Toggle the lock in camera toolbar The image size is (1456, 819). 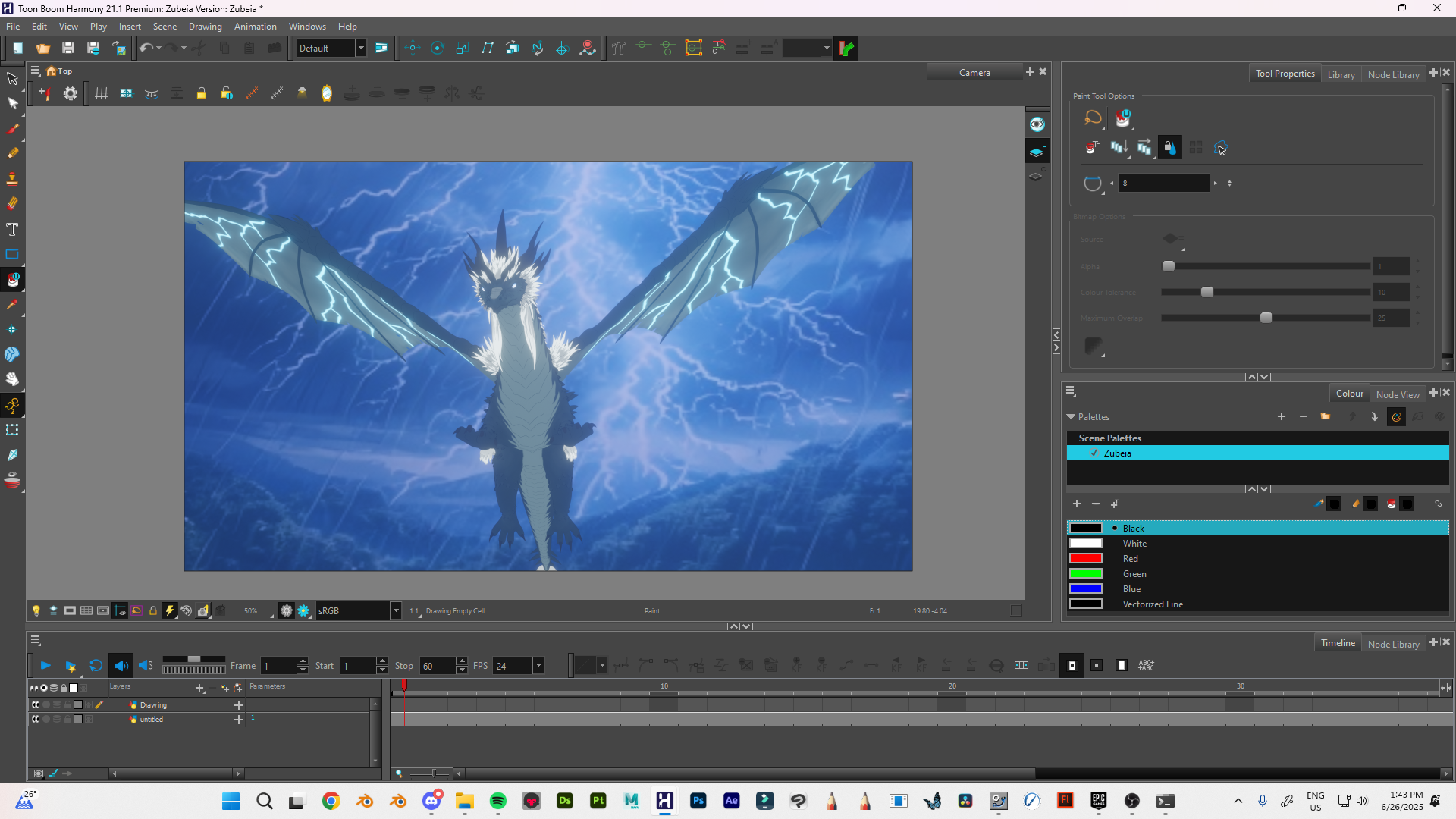click(202, 93)
